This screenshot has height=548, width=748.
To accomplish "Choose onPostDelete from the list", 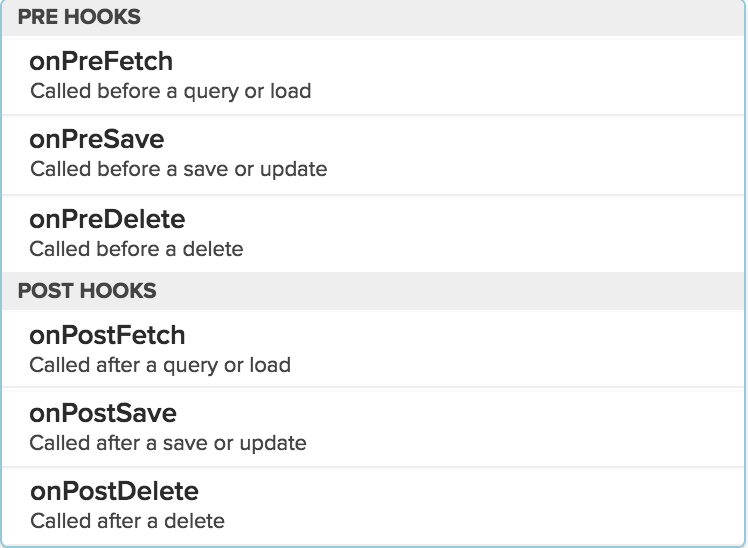I will pos(114,492).
